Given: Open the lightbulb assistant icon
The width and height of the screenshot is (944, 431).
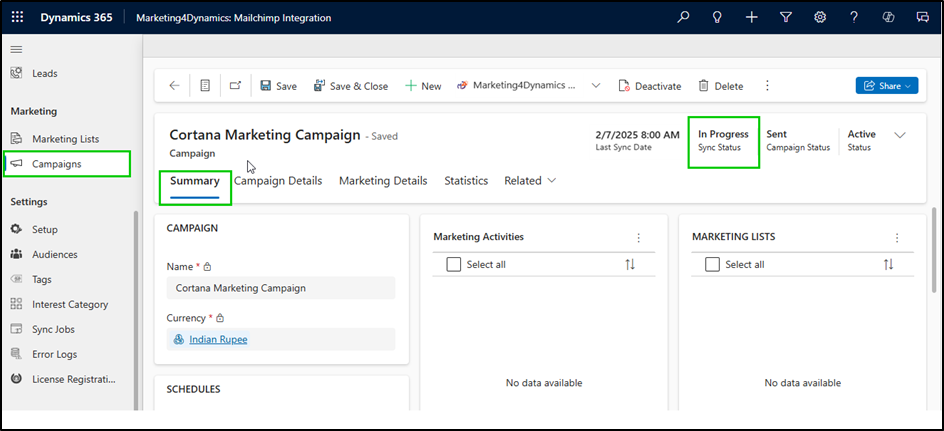Looking at the screenshot, I should (x=717, y=18).
